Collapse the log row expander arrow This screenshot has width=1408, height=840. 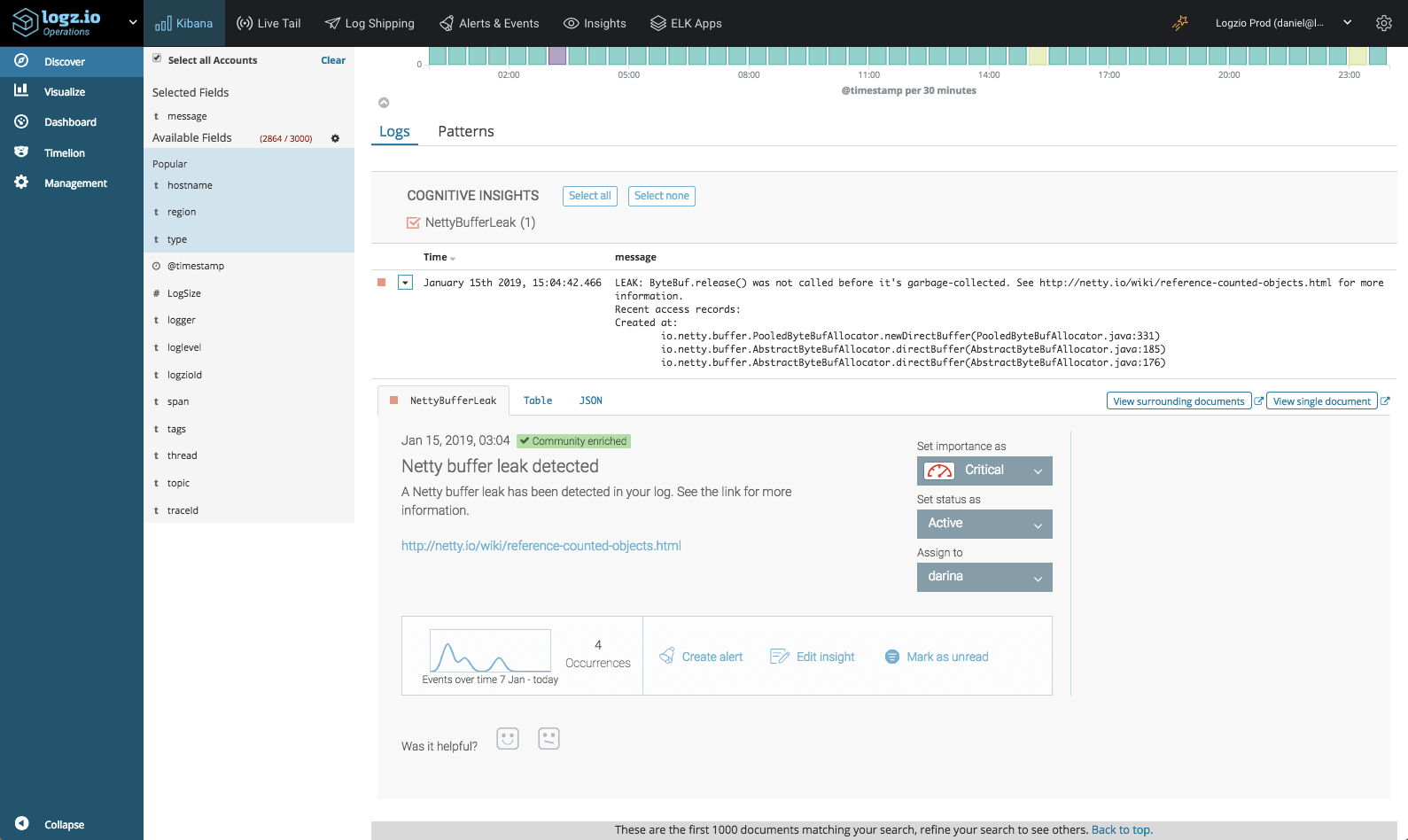coord(405,283)
